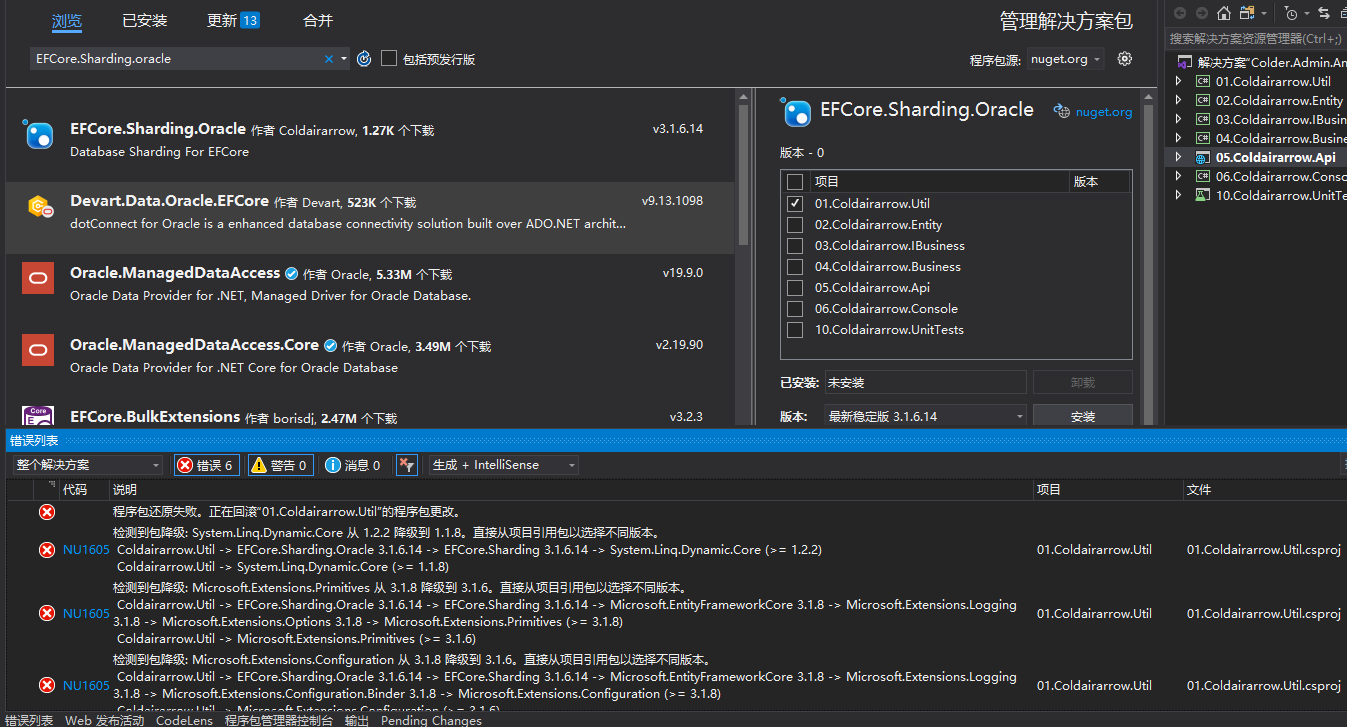Image resolution: width=1347 pixels, height=727 pixels.
Task: Open the 最新稳定版 3.1.6.14 version dropdown
Action: 923,414
